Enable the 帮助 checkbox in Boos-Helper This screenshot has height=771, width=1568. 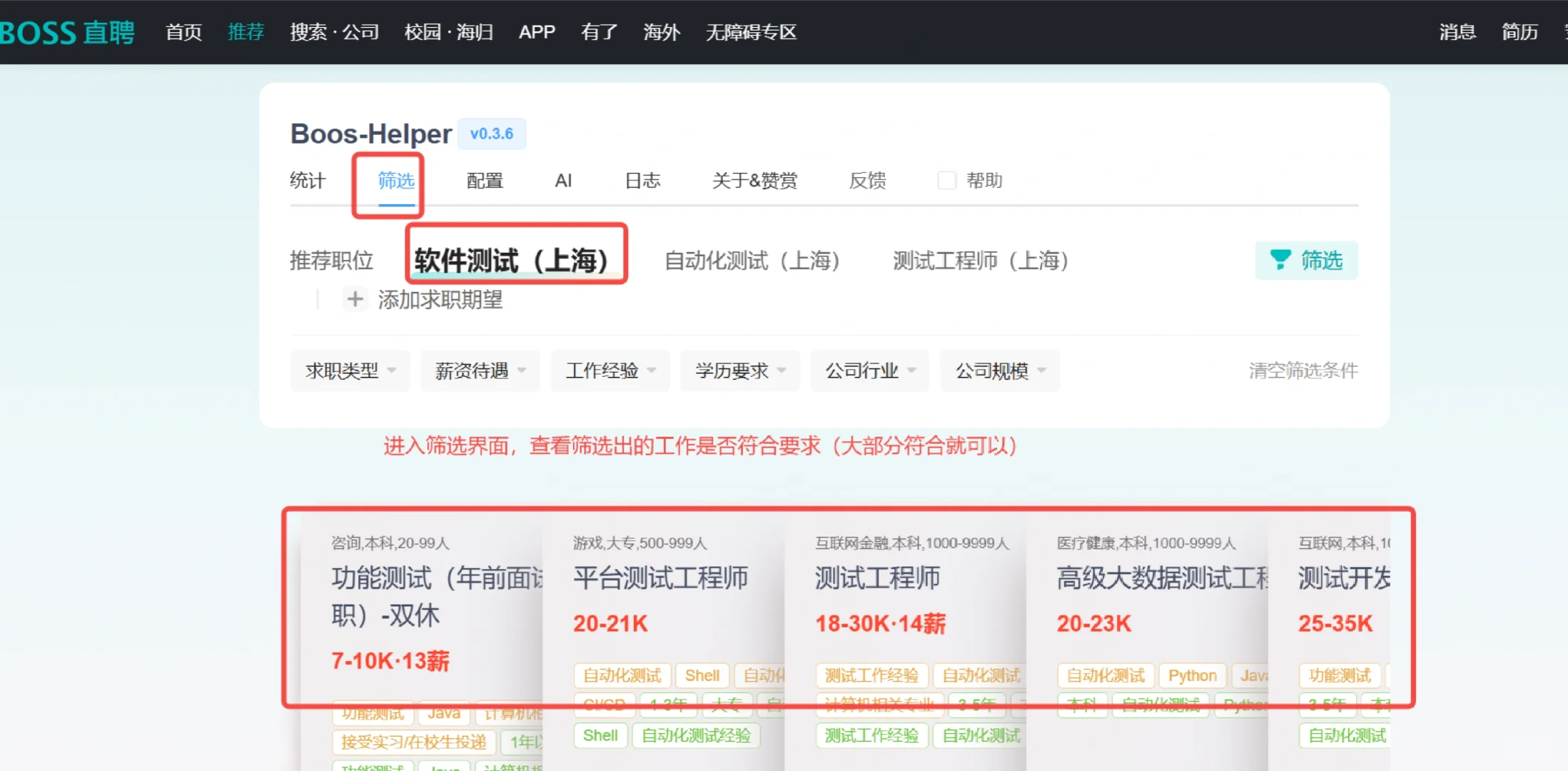coord(947,180)
